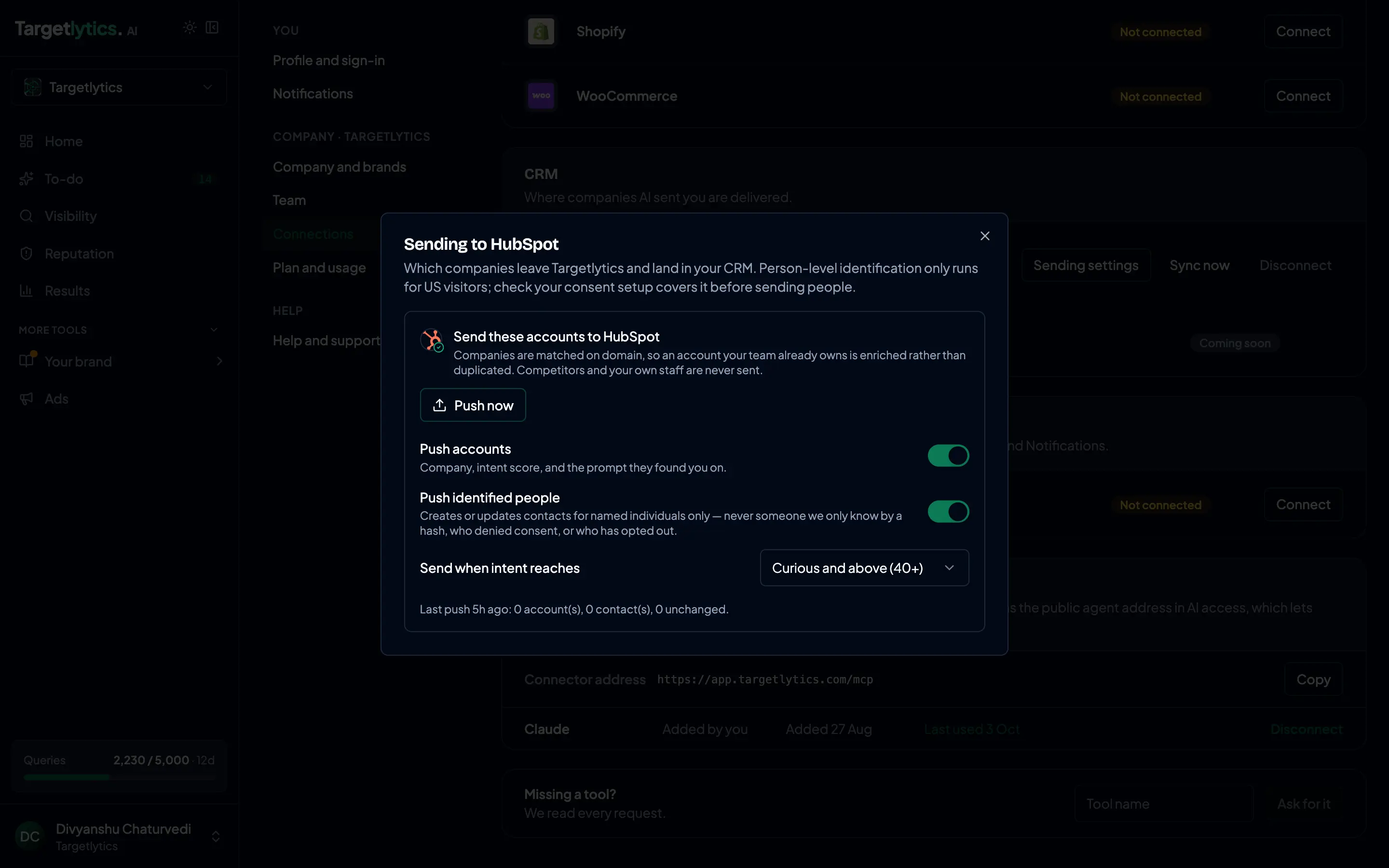This screenshot has width=1389, height=868.
Task: Click the DC user avatar
Action: (30, 837)
